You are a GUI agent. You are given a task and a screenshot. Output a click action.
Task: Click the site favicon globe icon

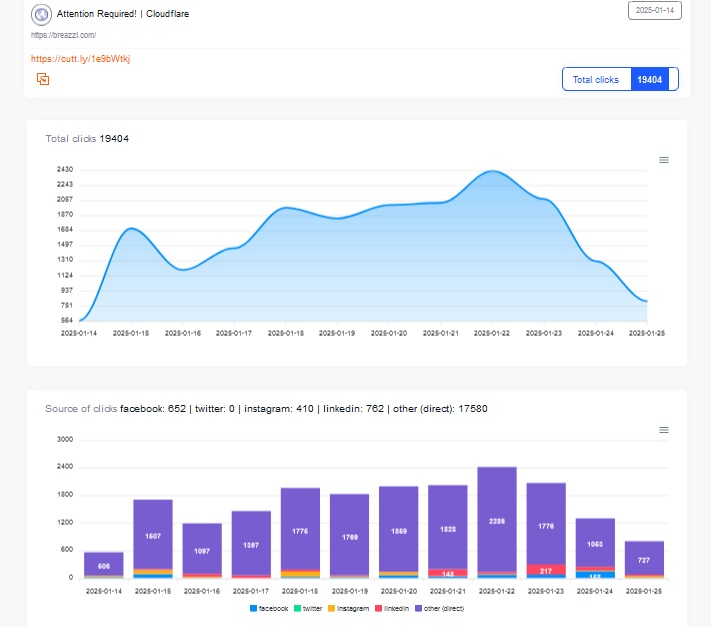(x=41, y=15)
